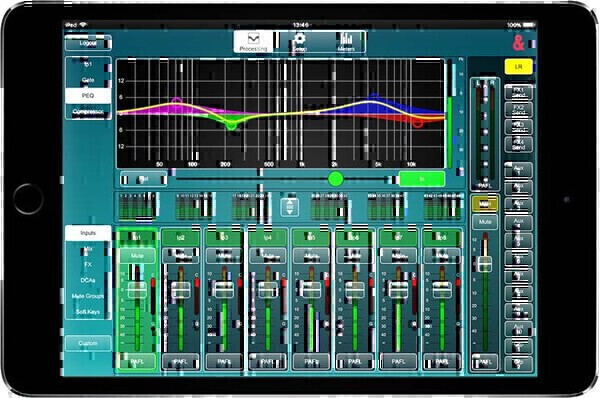Select the Ip3 channel name strip

[x=224, y=238]
